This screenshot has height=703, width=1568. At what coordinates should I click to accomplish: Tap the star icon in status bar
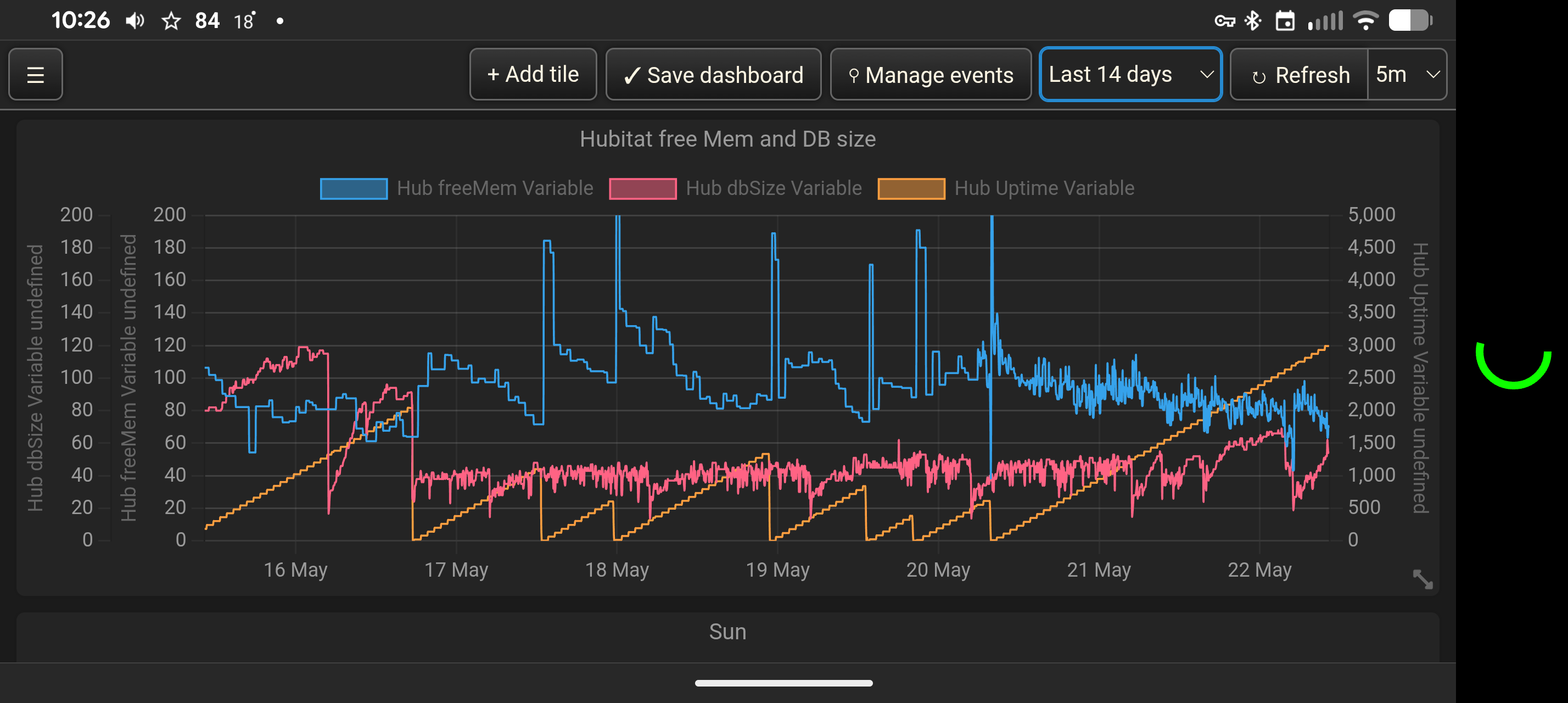[171, 21]
